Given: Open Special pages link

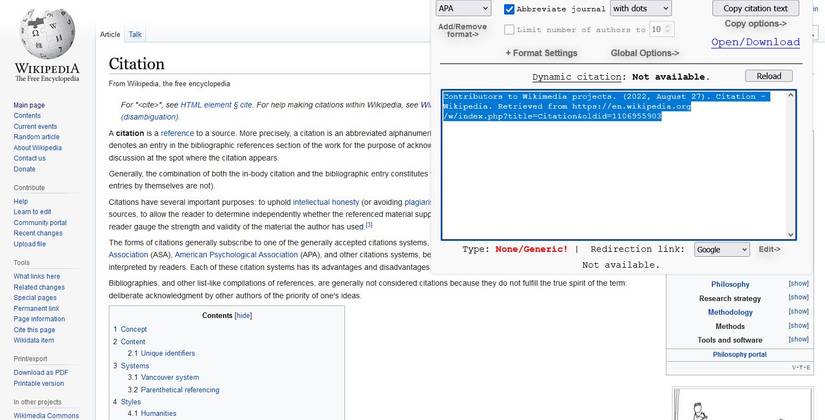Looking at the screenshot, I should tap(35, 298).
